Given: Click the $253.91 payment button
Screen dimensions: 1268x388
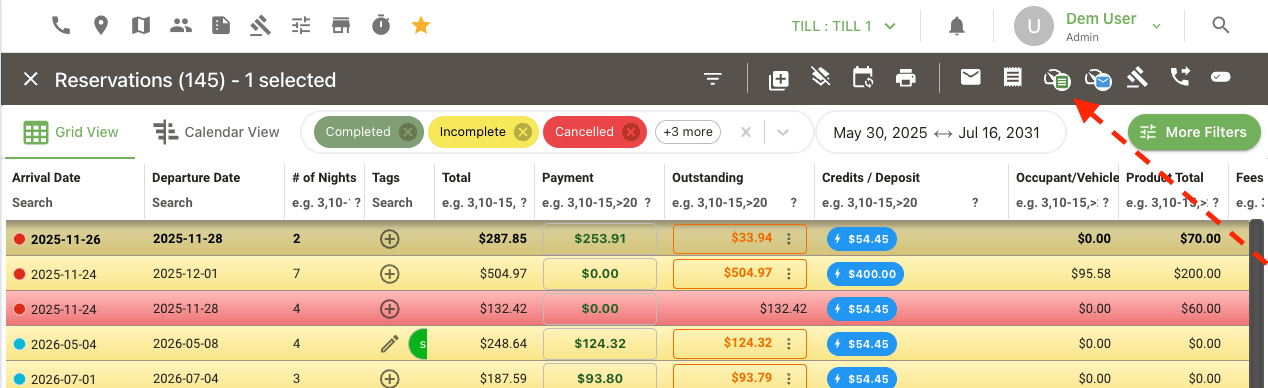Looking at the screenshot, I should (600, 239).
